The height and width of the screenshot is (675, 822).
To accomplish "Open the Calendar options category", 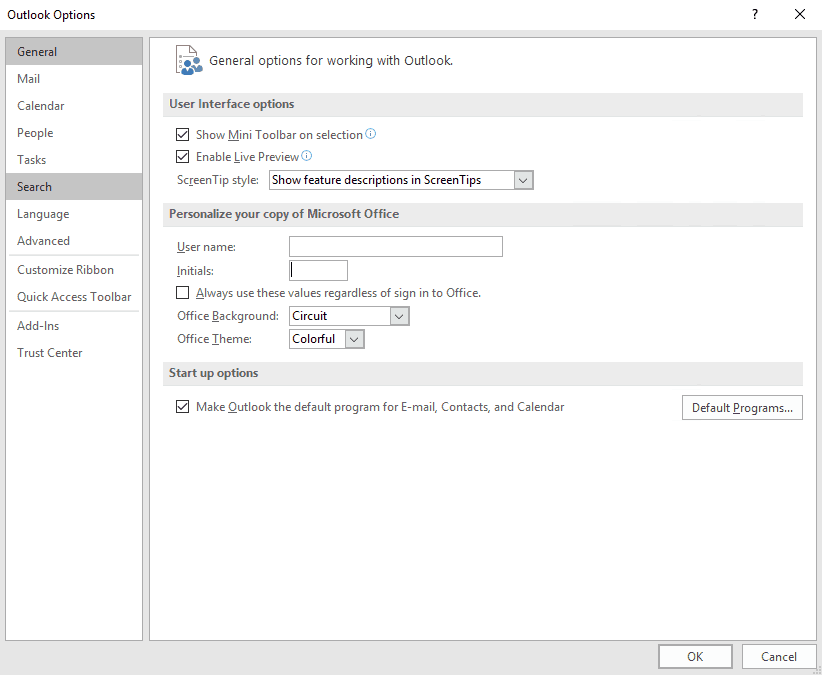I will [x=74, y=106].
